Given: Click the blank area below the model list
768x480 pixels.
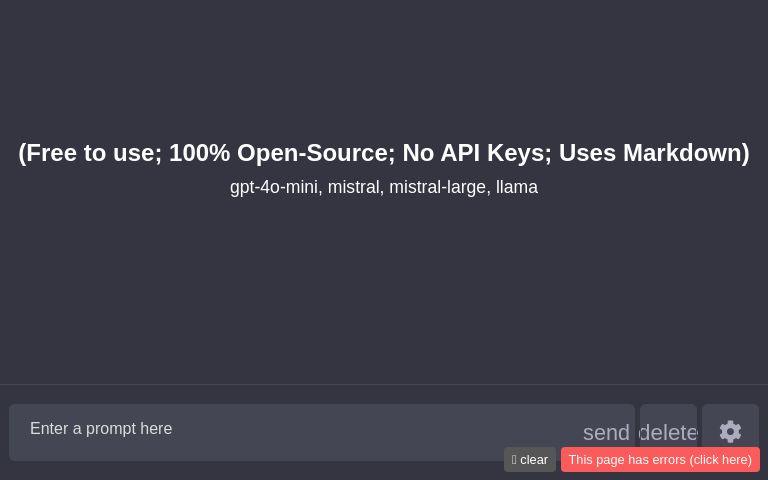Looking at the screenshot, I should click(x=384, y=290).
